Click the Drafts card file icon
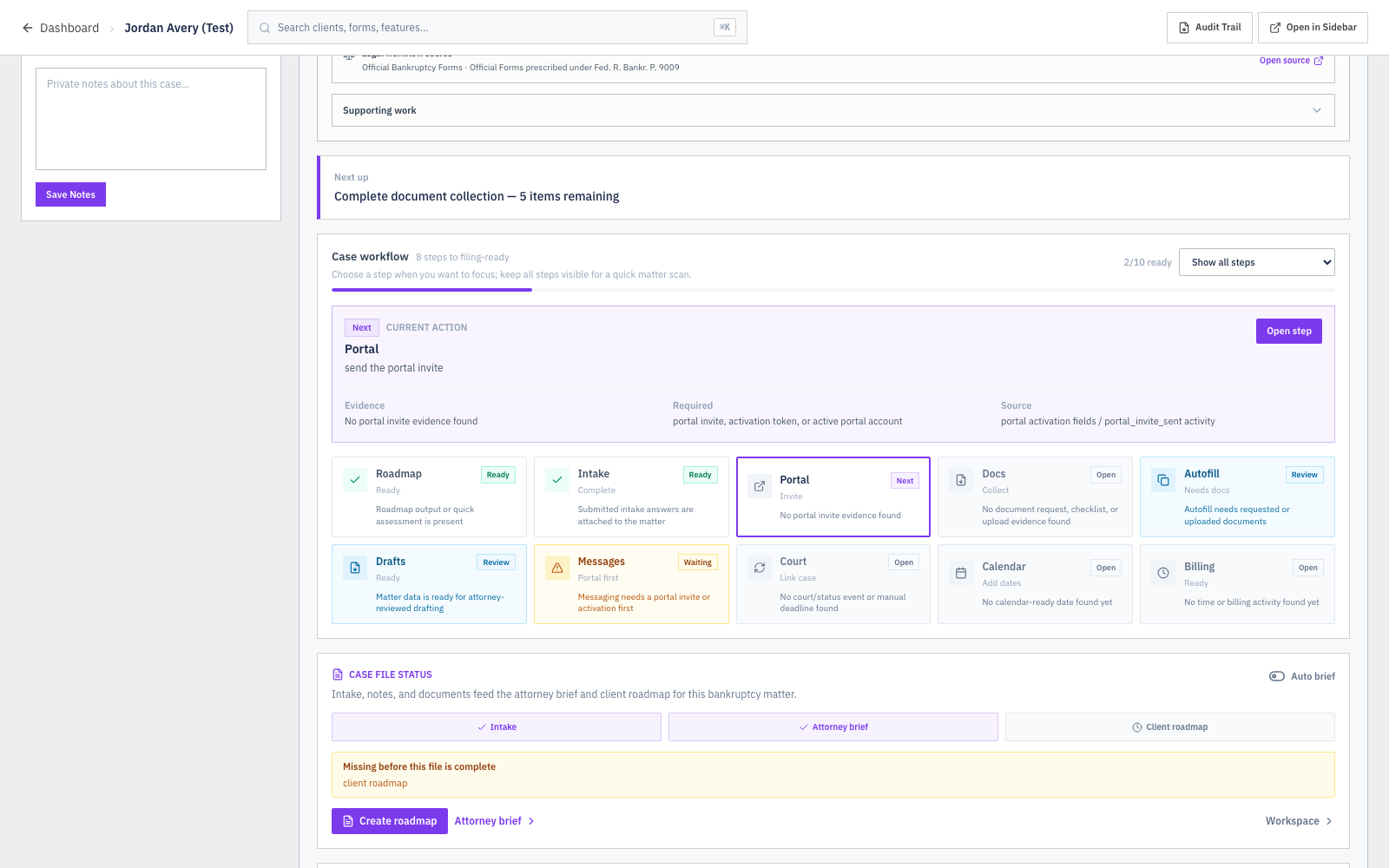Screen dimensions: 1389x868 click(x=355, y=568)
